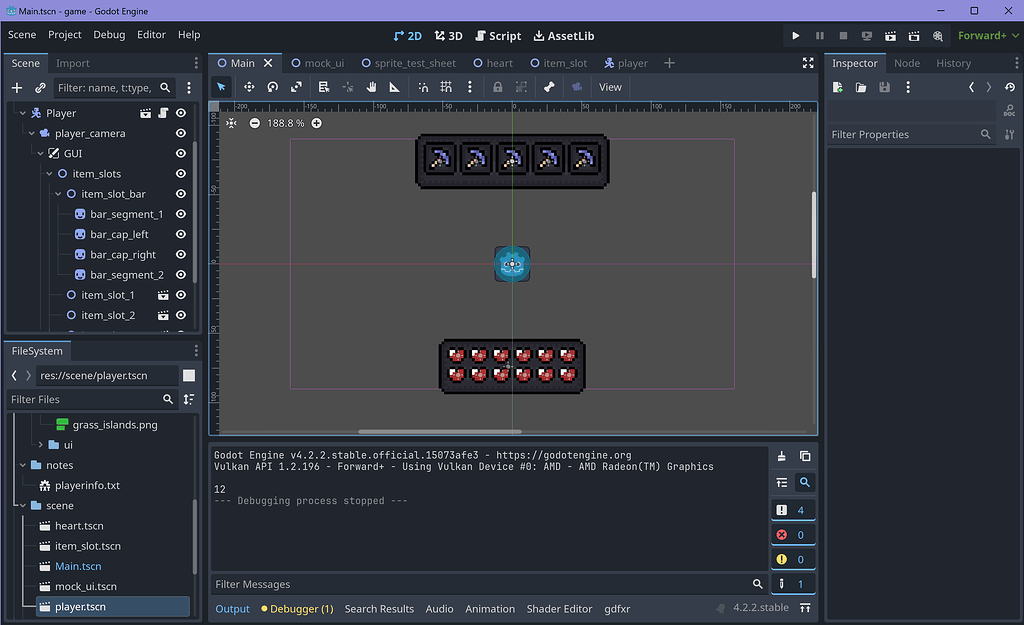Open the Forward+ renderer dropdown
Viewport: 1024px width, 625px height.
[x=987, y=35]
